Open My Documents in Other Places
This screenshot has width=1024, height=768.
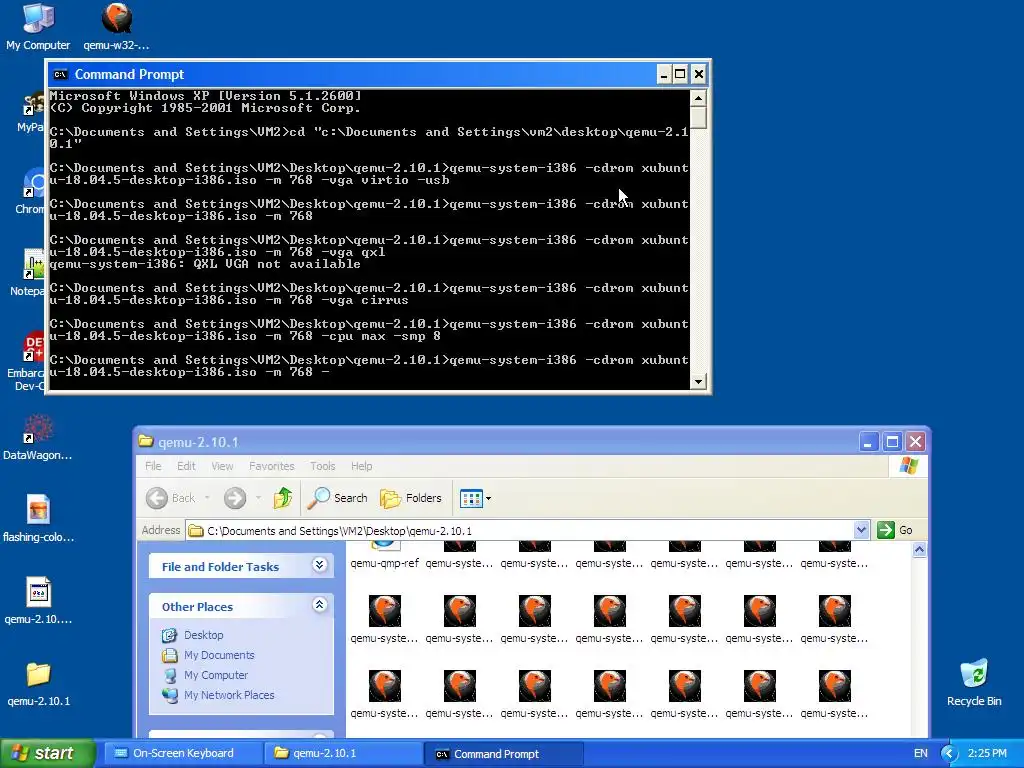[x=219, y=655]
